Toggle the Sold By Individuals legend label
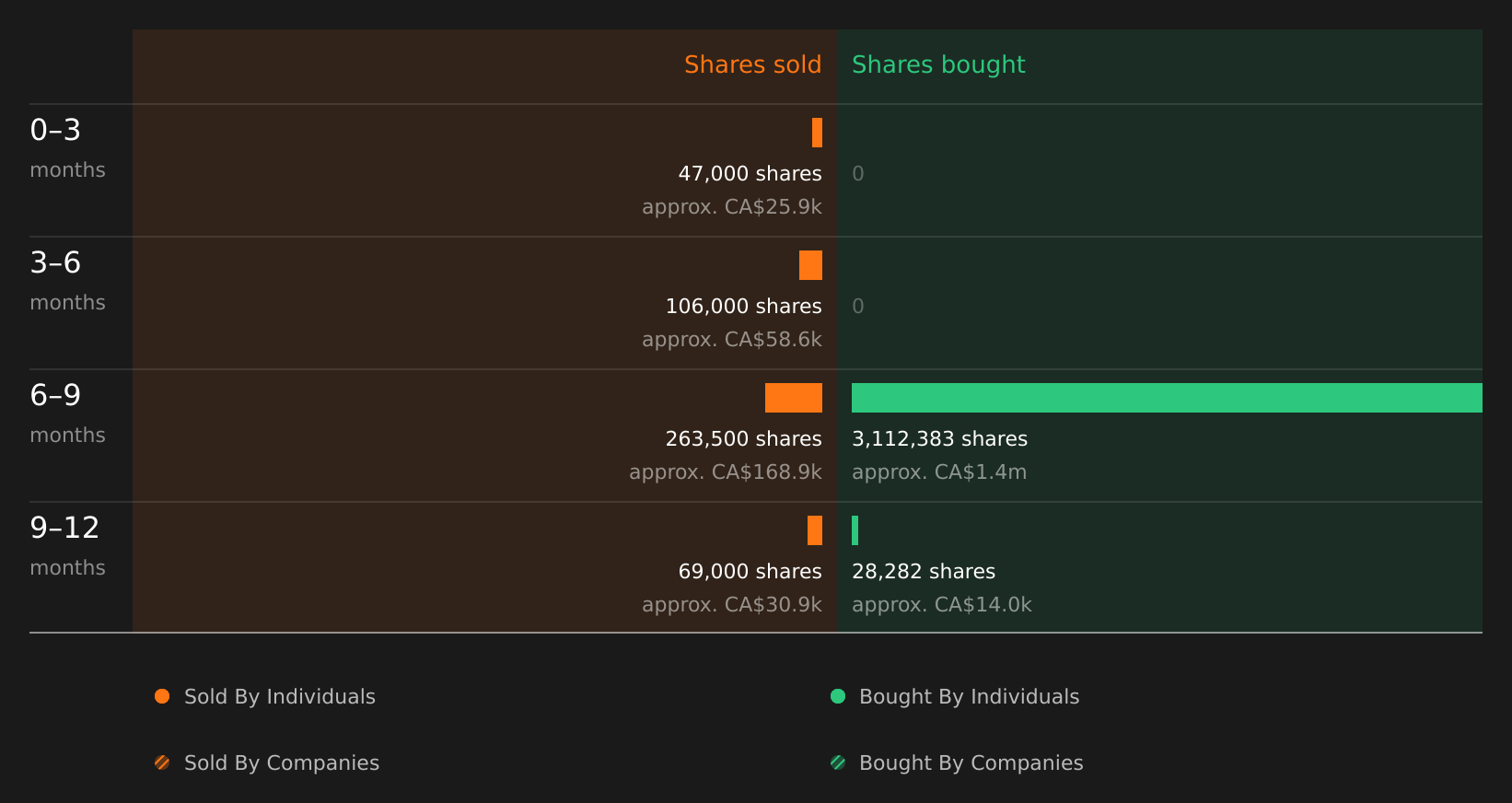Screen dimensions: 1512x803 [280, 697]
